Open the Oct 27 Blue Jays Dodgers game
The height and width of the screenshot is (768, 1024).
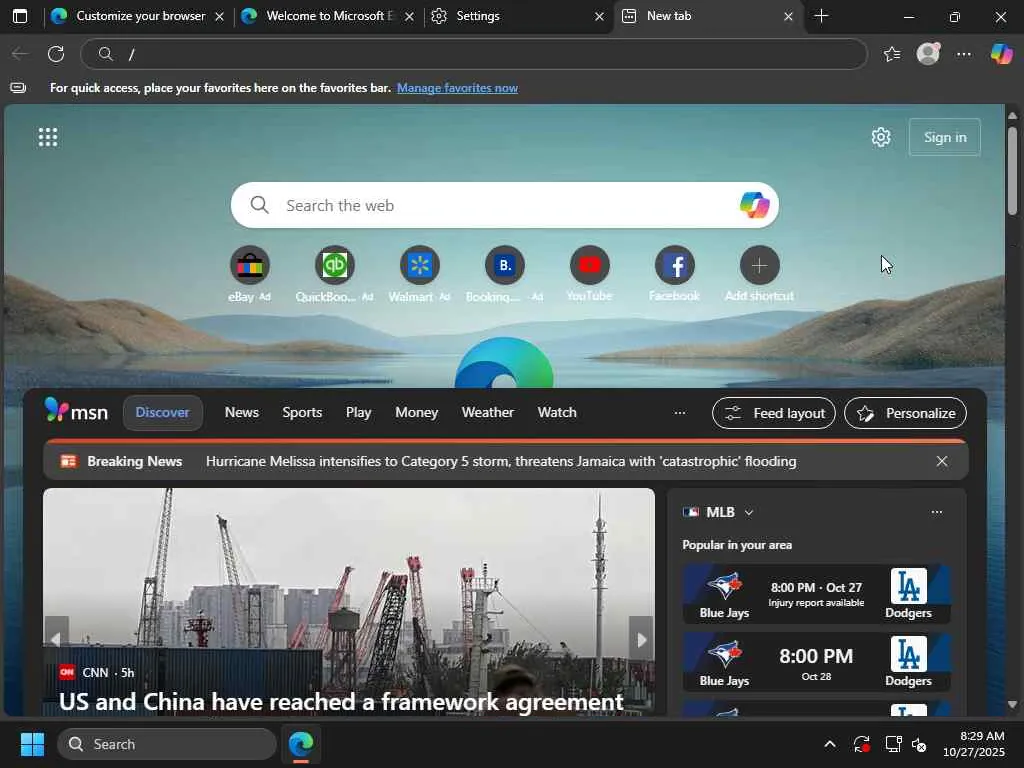click(816, 594)
